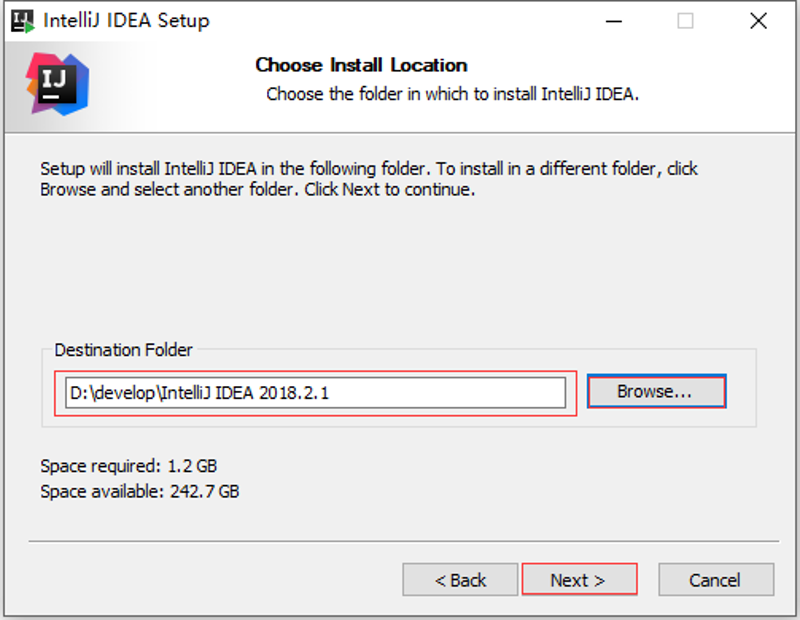This screenshot has width=800, height=620.
Task: Cancel the IntelliJ IDEA setup
Action: pyautogui.click(x=716, y=579)
